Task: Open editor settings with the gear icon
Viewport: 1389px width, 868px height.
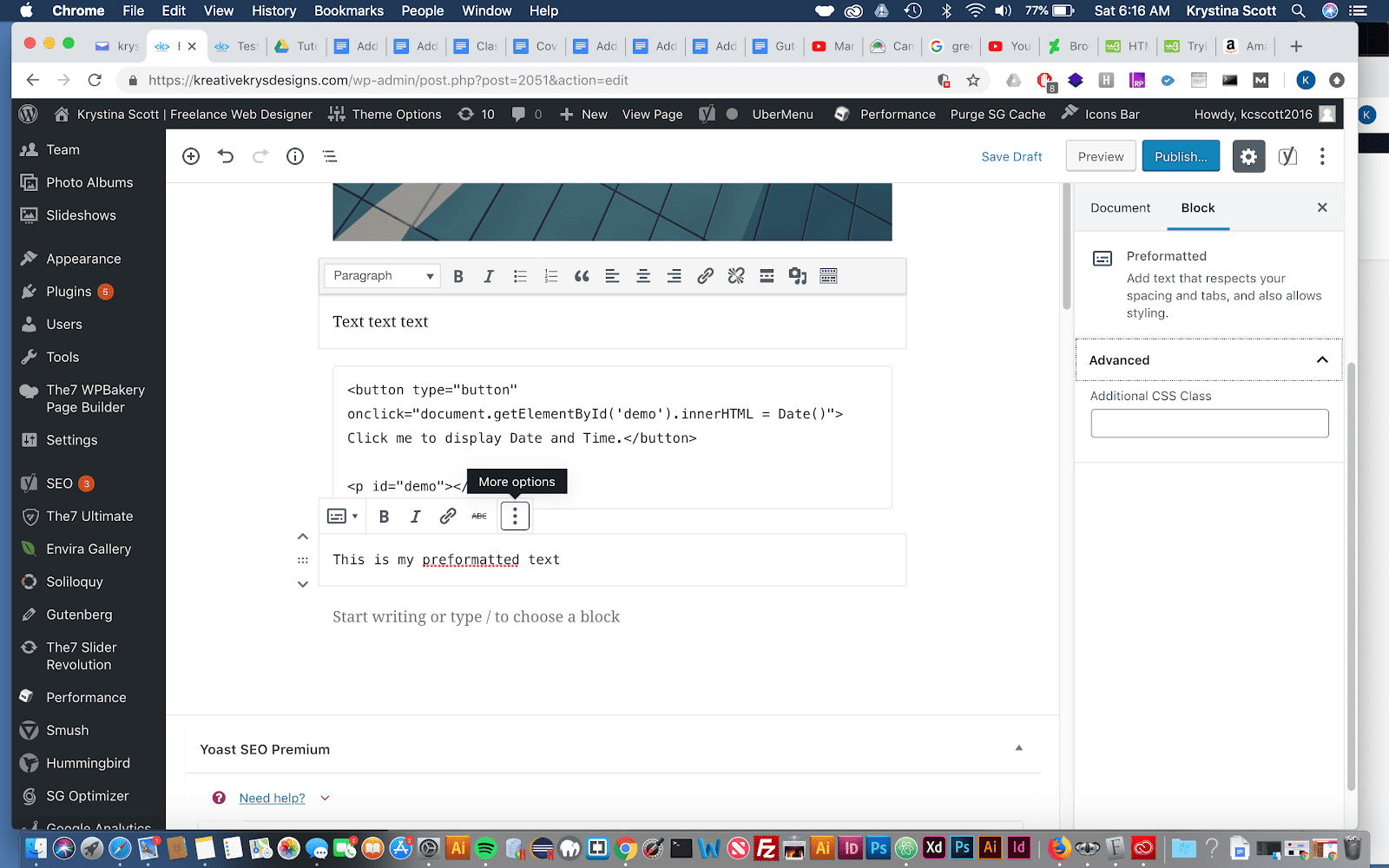Action: pyautogui.click(x=1248, y=156)
